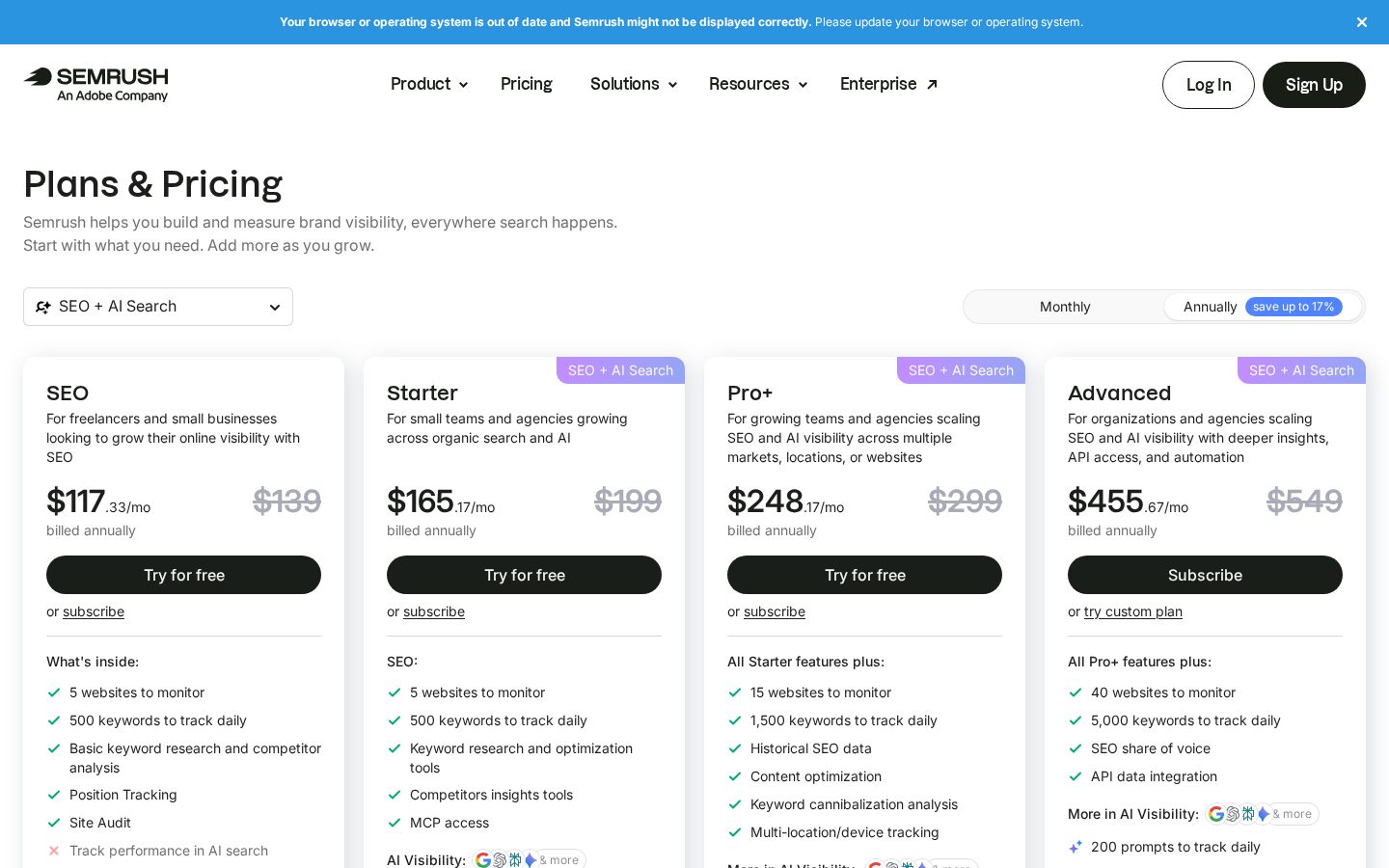
Task: Click checkmark beside Keyword cannibalization analysis
Action: coord(735,804)
